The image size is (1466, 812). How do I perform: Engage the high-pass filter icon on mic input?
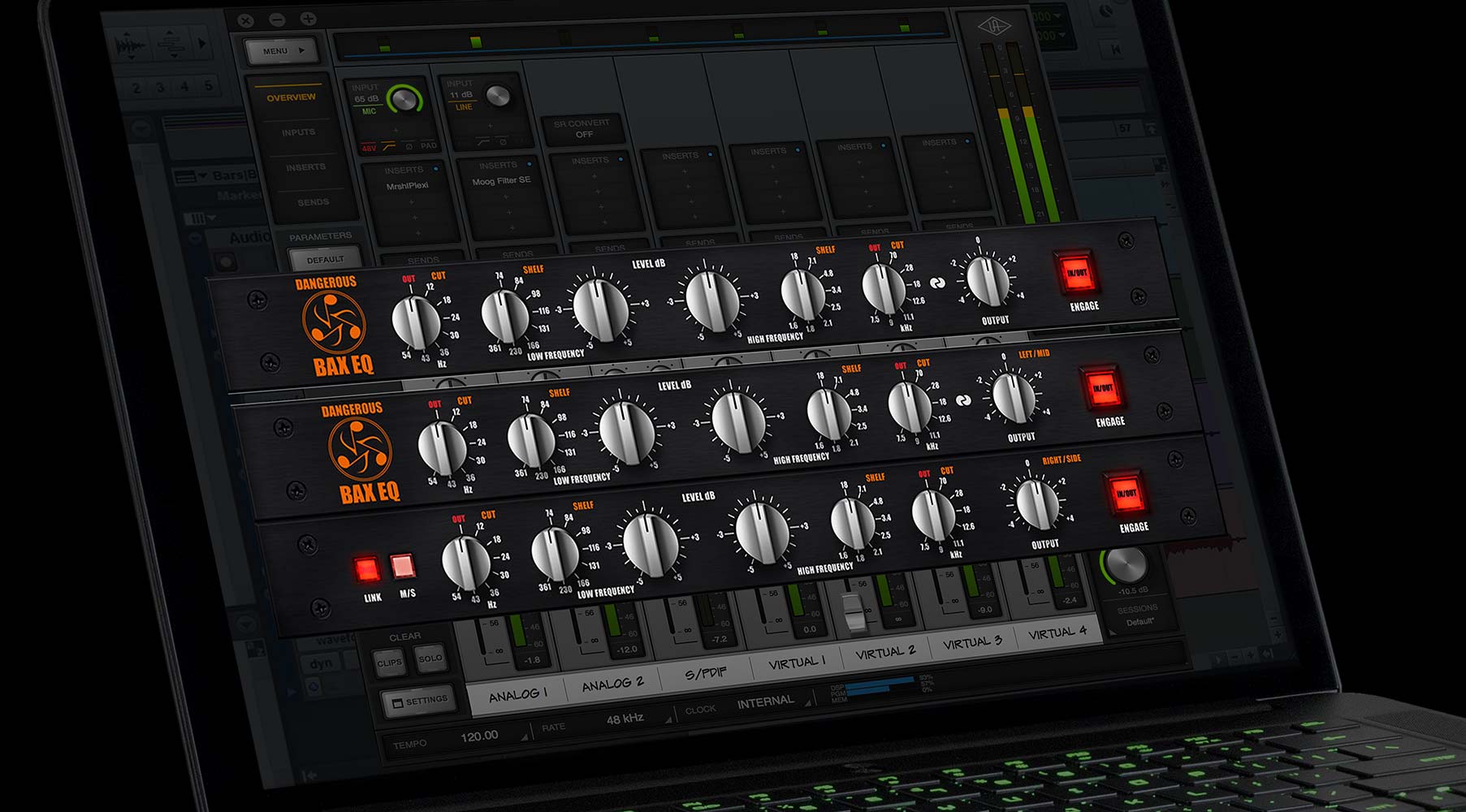click(388, 146)
